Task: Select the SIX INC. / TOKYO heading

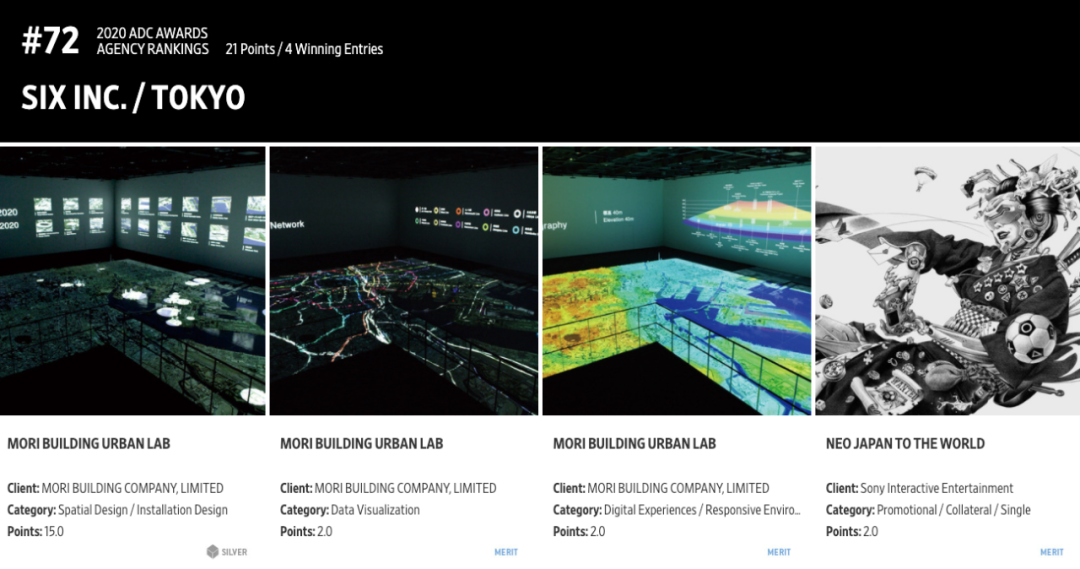Action: (133, 98)
